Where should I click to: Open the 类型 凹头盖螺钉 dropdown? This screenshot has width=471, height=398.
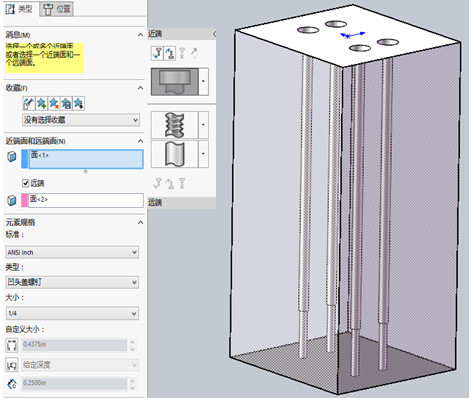[x=72, y=282]
